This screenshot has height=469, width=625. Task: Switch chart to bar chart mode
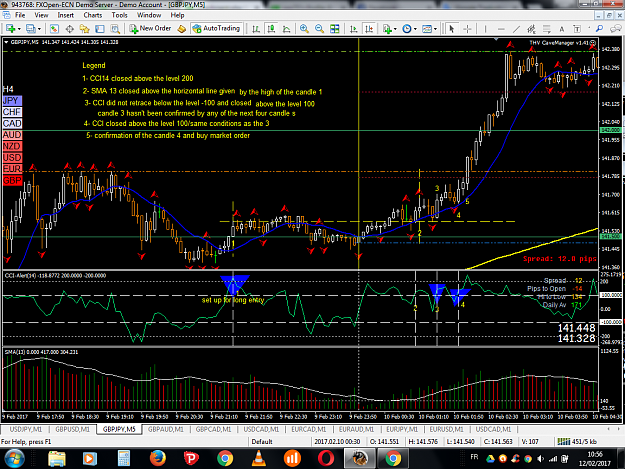(x=256, y=29)
